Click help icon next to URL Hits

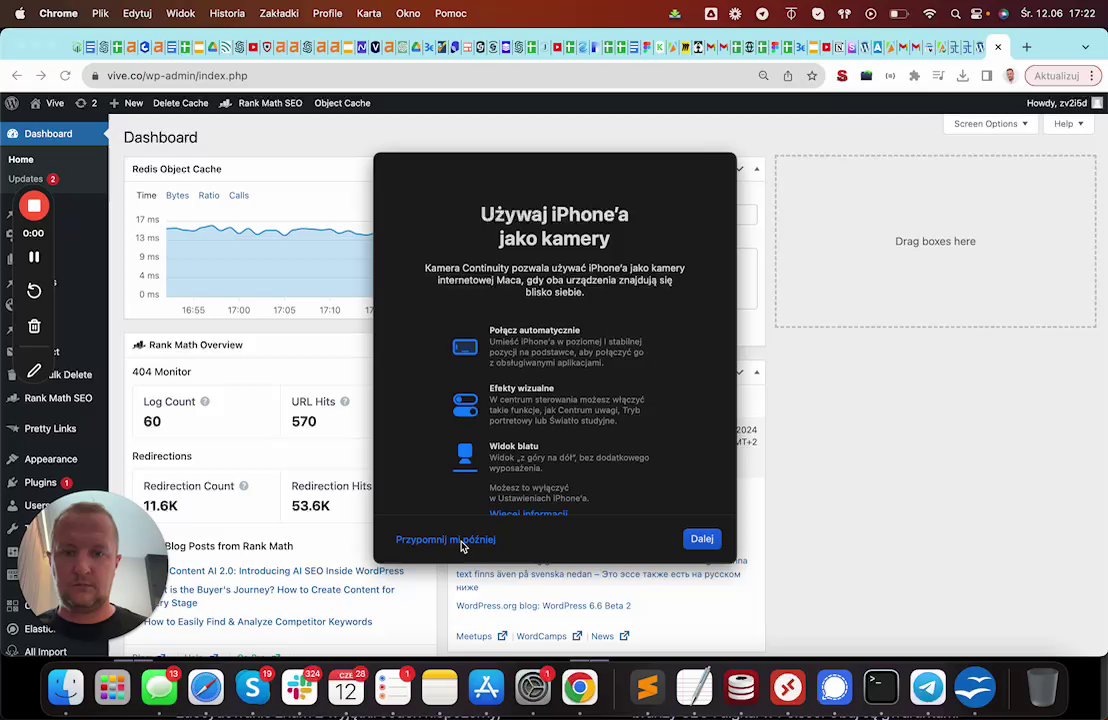point(345,401)
